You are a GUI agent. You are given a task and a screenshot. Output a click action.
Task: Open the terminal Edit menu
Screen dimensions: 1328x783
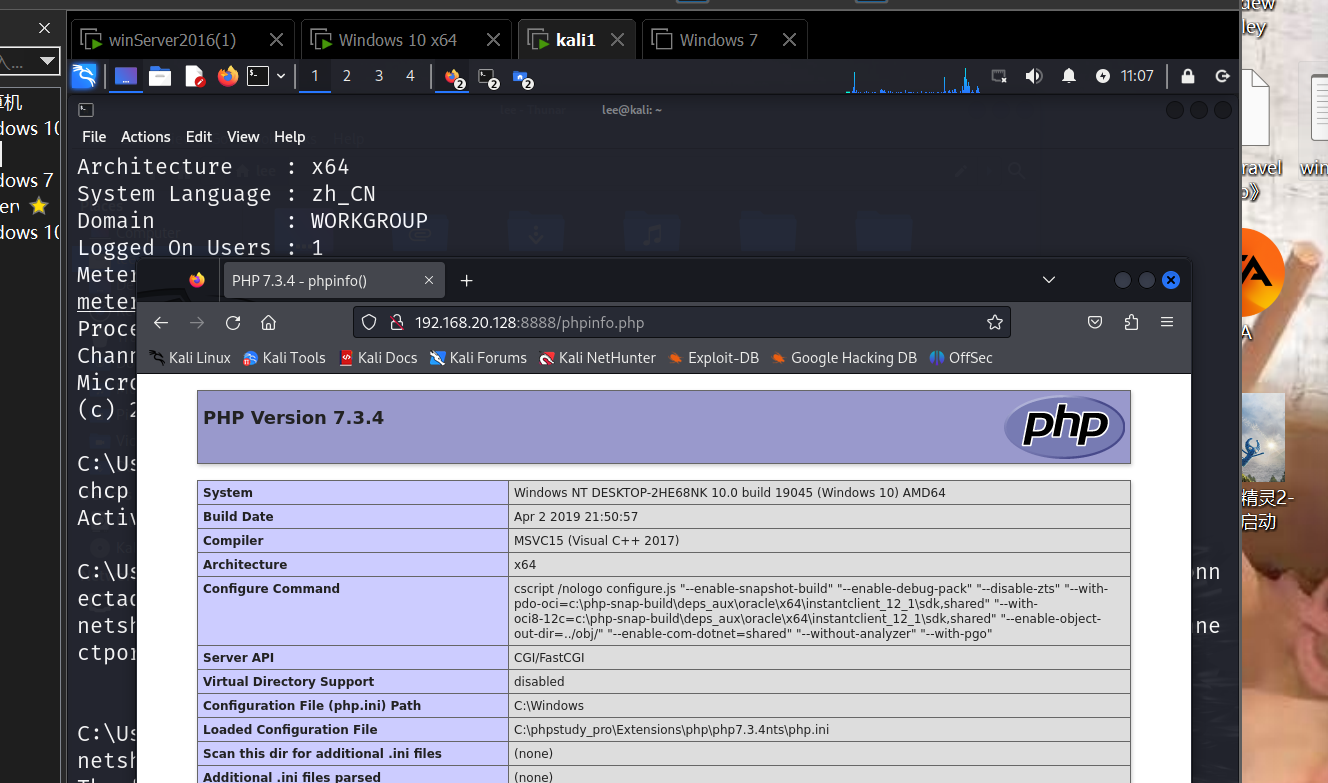(x=199, y=137)
